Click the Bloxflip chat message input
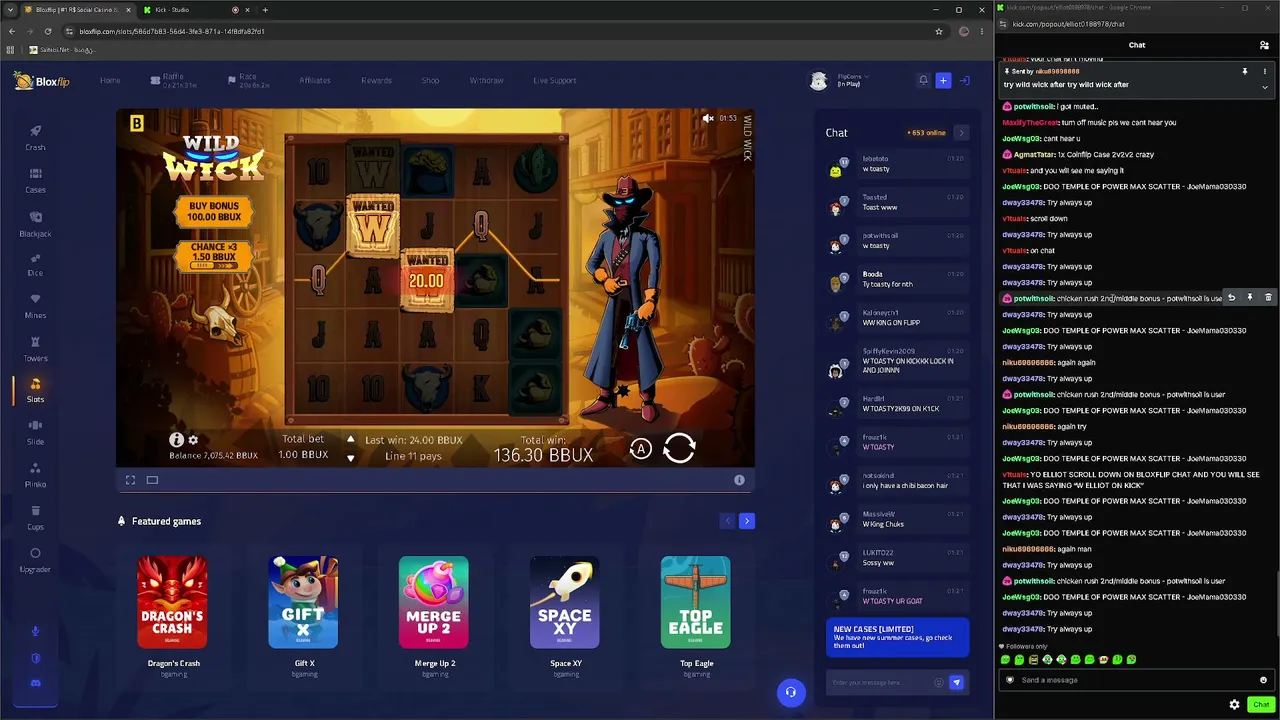This screenshot has height=720, width=1280. coord(880,682)
